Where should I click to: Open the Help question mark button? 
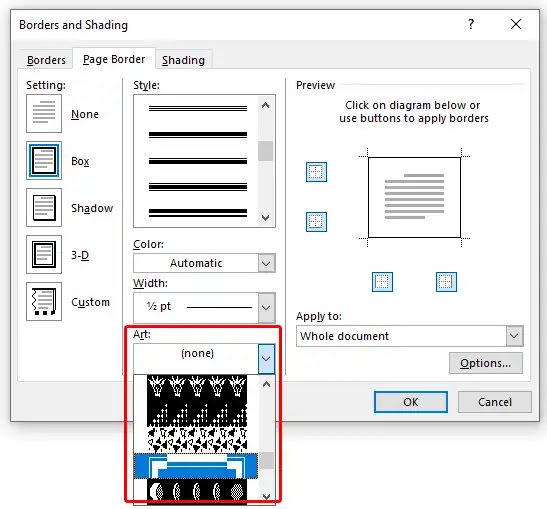pos(471,24)
